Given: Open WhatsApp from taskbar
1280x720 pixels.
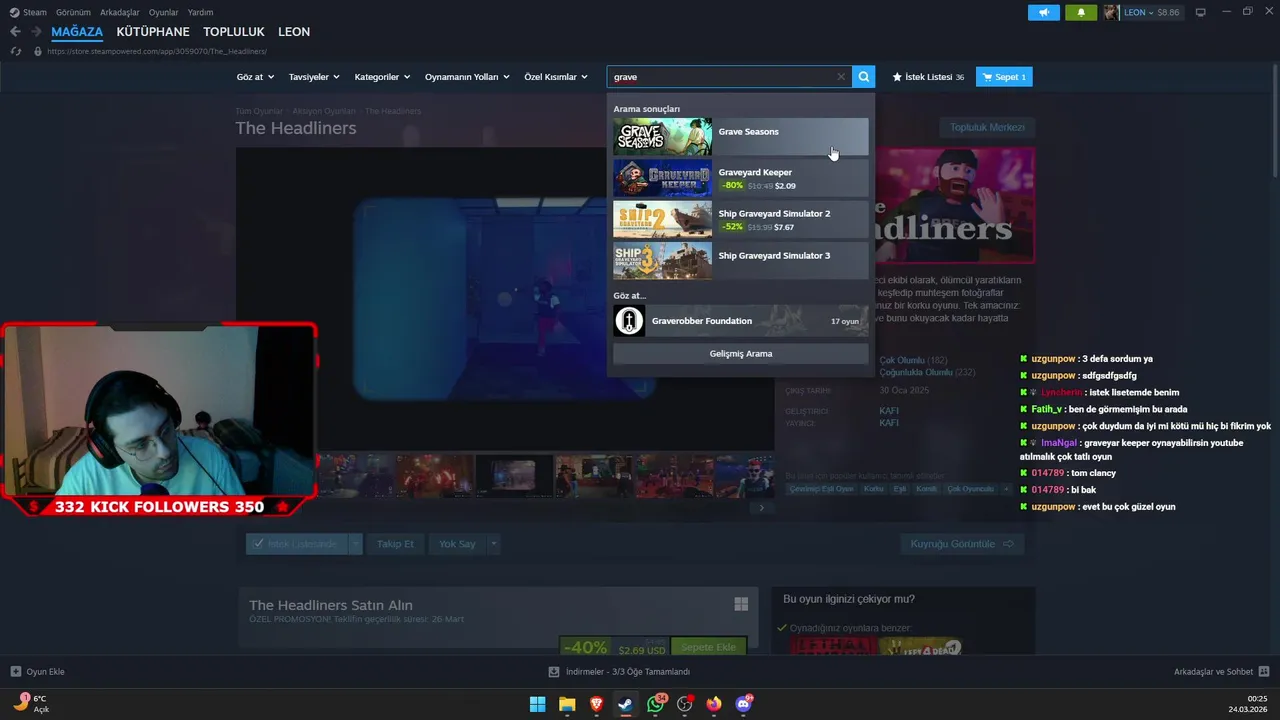Looking at the screenshot, I should click(656, 704).
